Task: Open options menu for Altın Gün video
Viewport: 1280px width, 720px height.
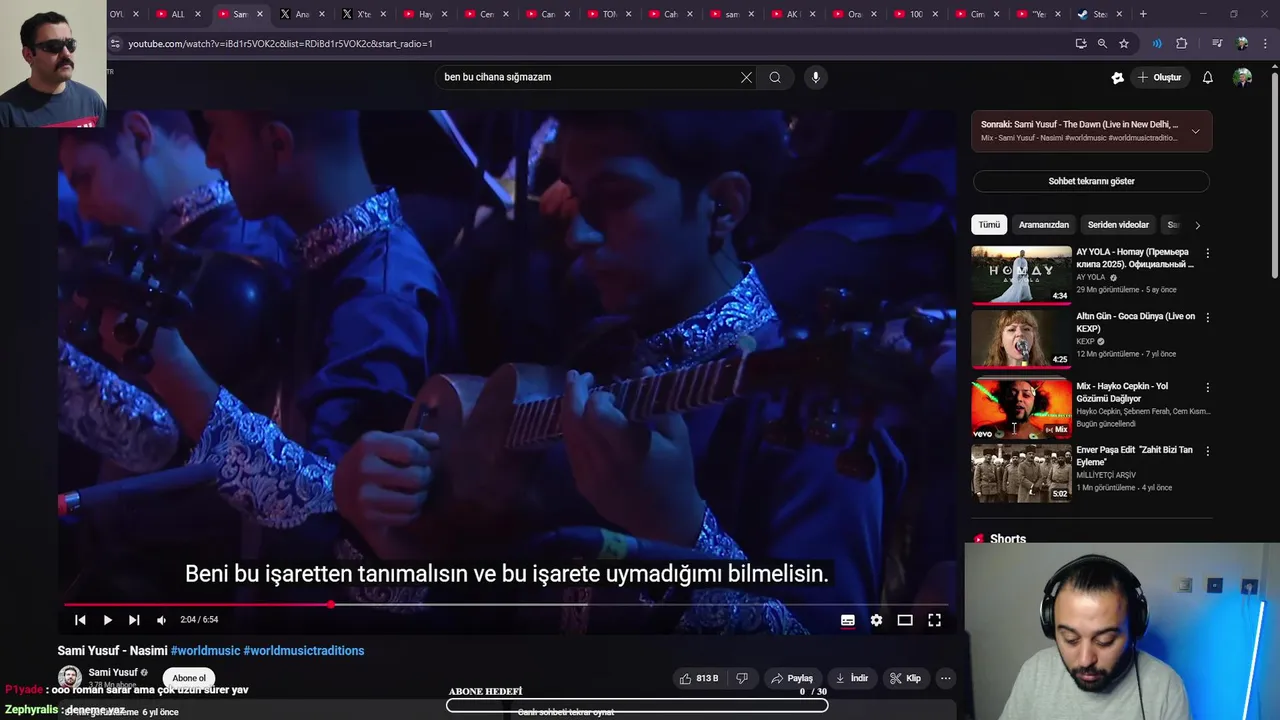Action: 1207,317
